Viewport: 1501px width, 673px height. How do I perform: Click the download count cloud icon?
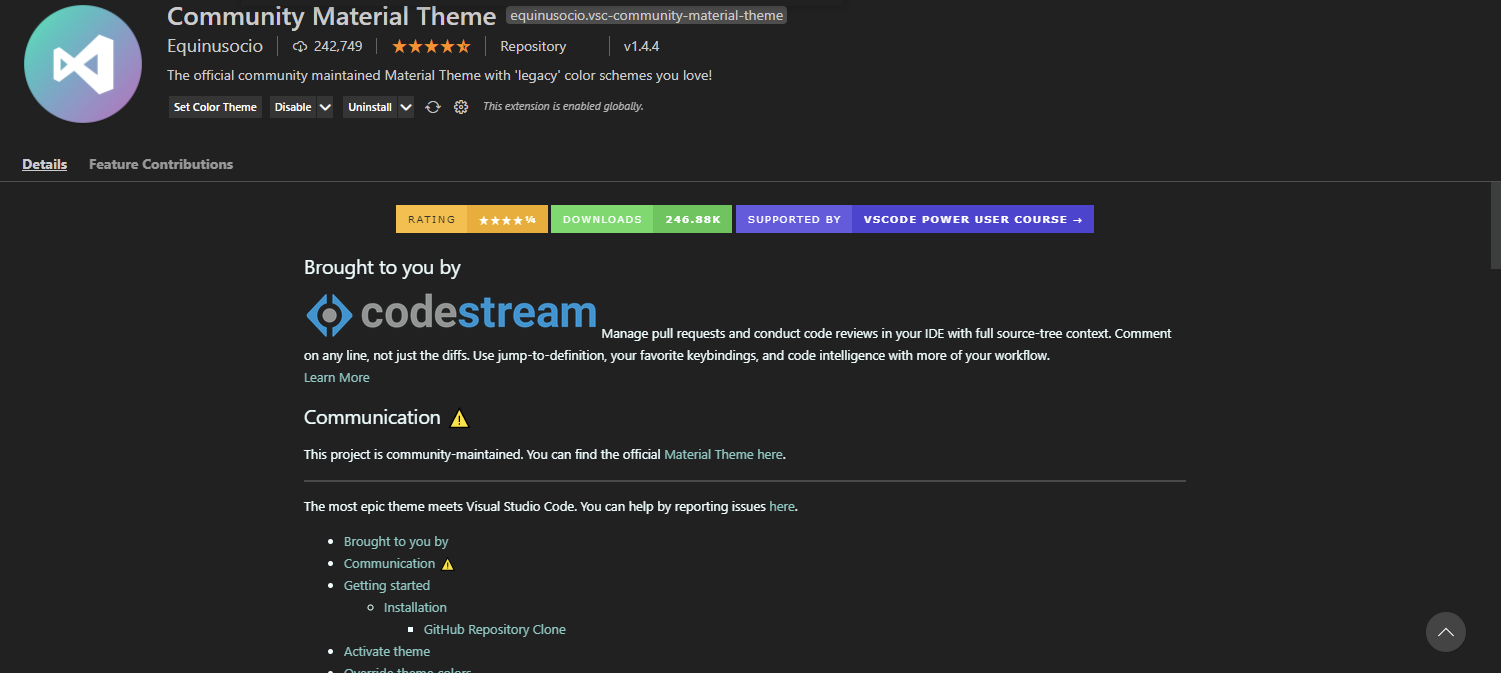point(300,47)
